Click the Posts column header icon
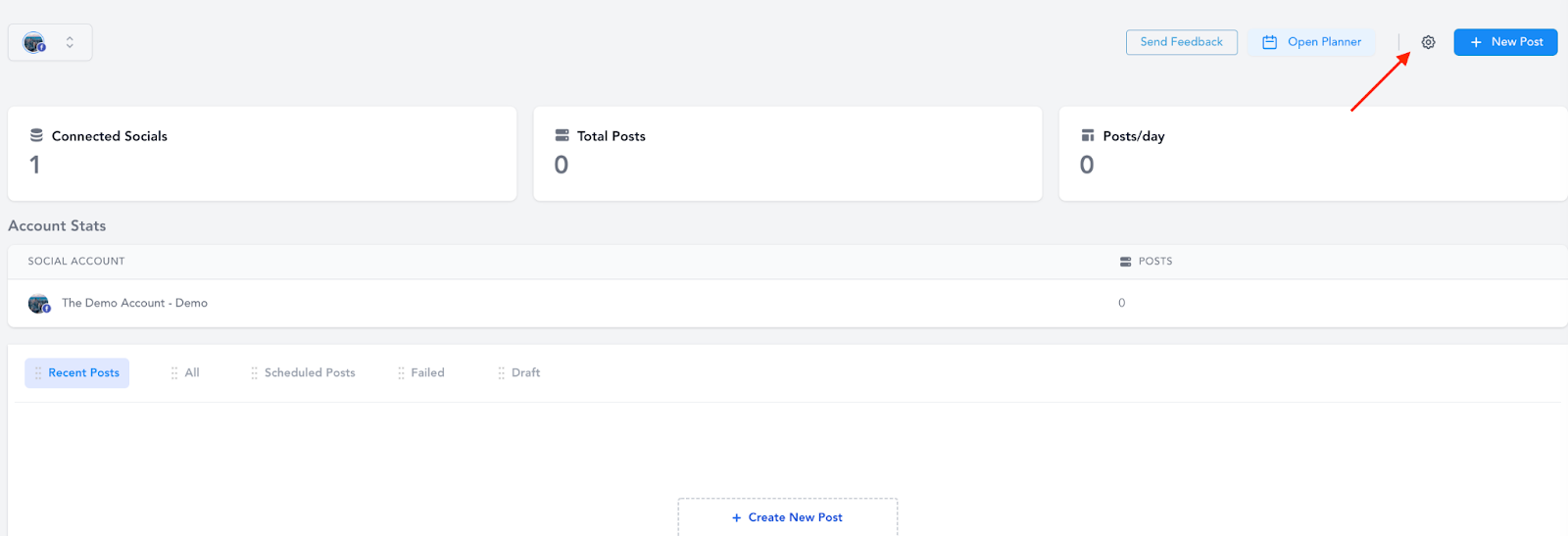The width and height of the screenshot is (1568, 536). pos(1125,262)
